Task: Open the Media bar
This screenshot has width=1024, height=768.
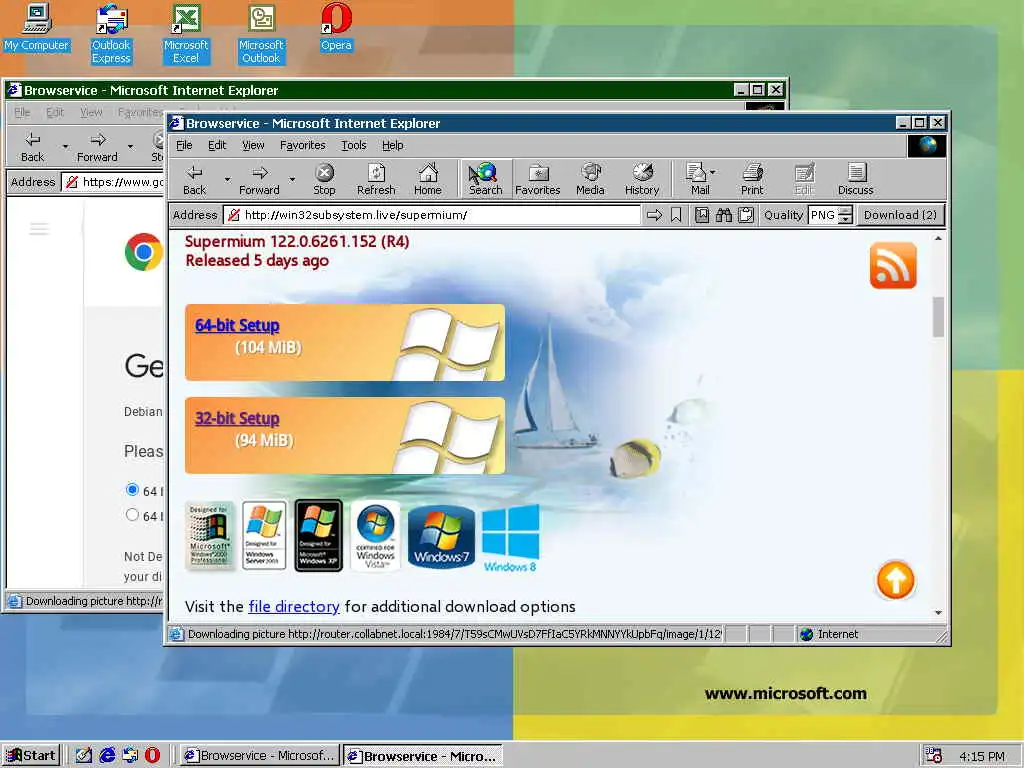Action: (x=590, y=179)
